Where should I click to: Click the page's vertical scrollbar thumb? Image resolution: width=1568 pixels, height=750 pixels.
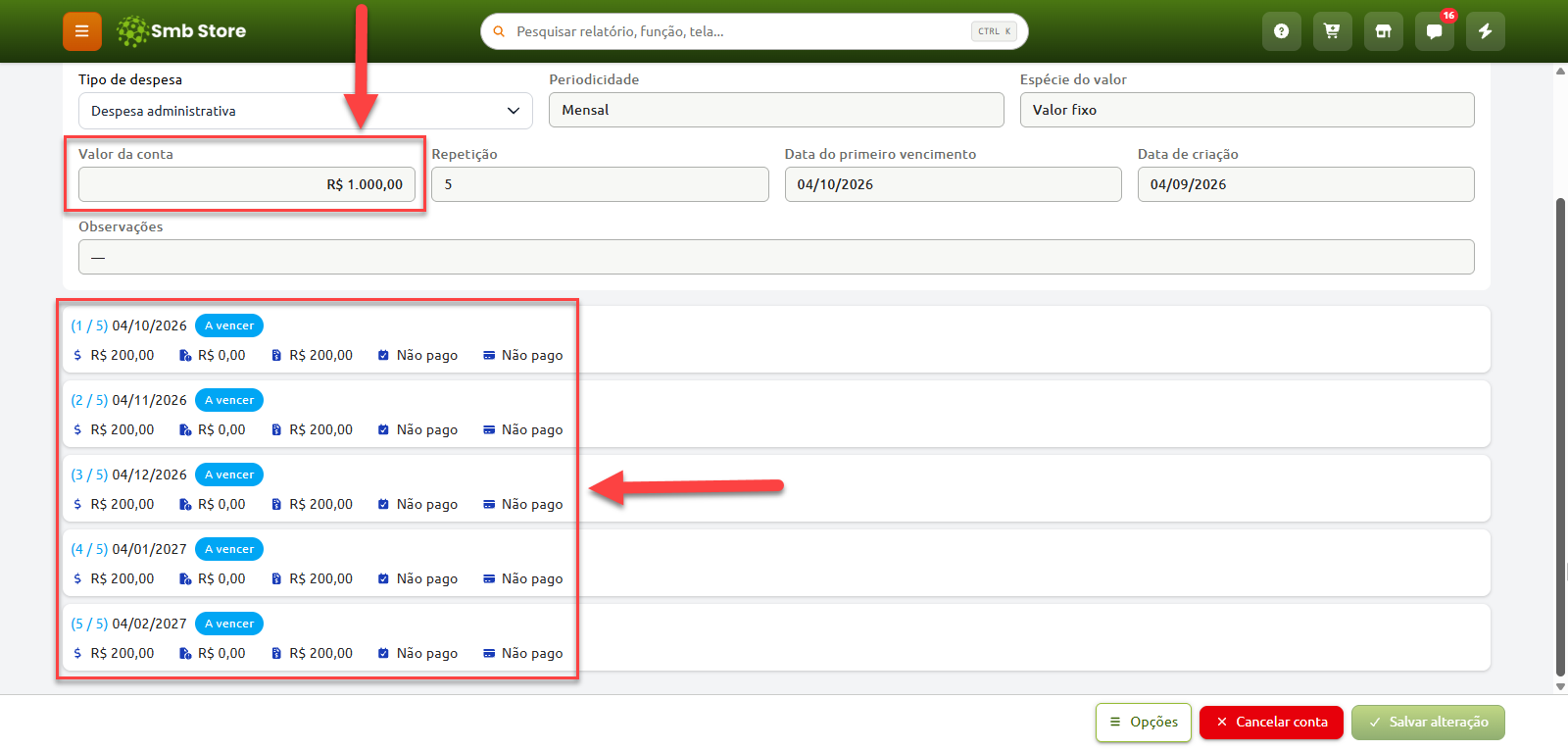(1560, 436)
